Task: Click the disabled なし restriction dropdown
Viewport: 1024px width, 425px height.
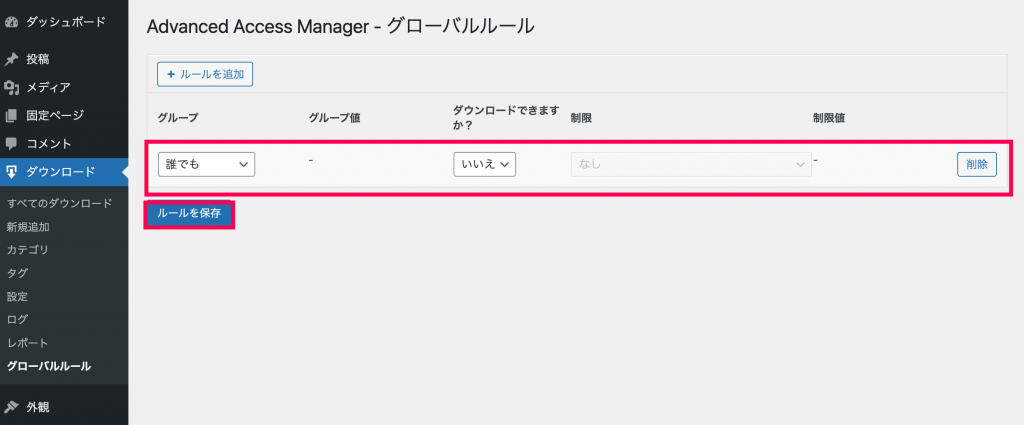Action: tap(692, 165)
